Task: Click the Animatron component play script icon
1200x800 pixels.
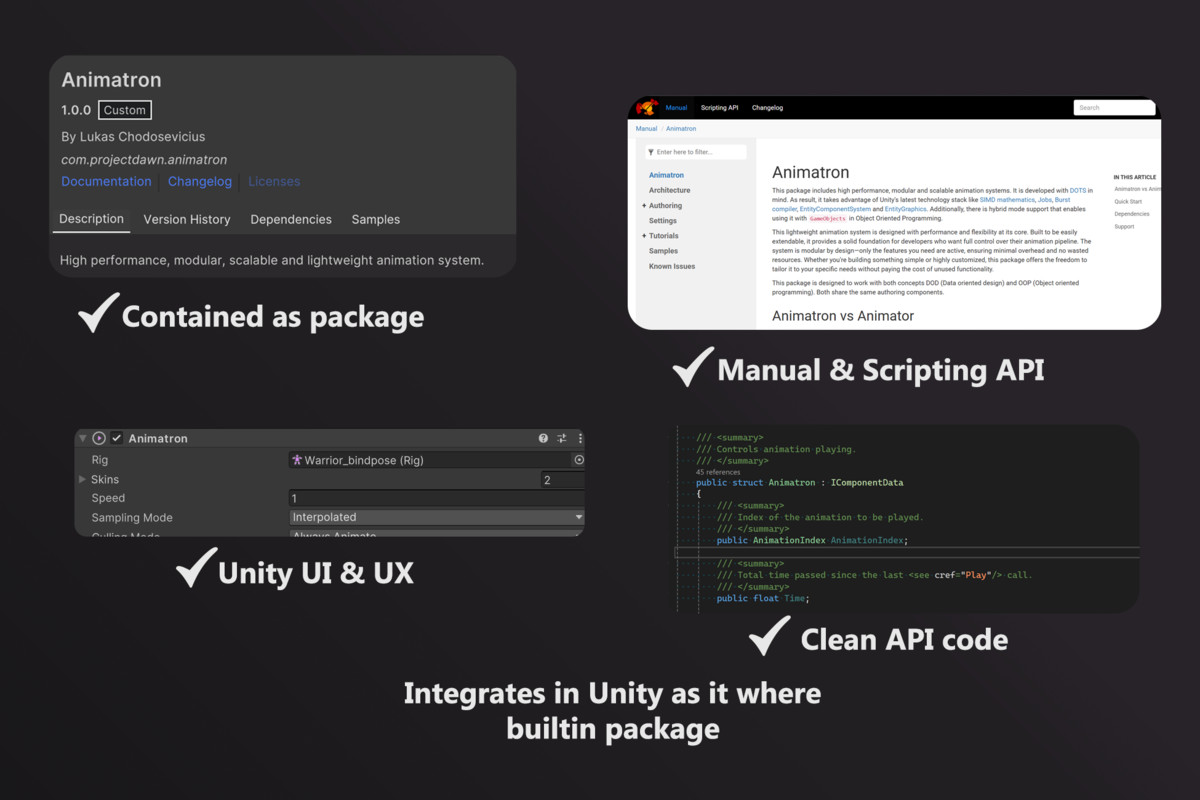Action: coord(99,438)
